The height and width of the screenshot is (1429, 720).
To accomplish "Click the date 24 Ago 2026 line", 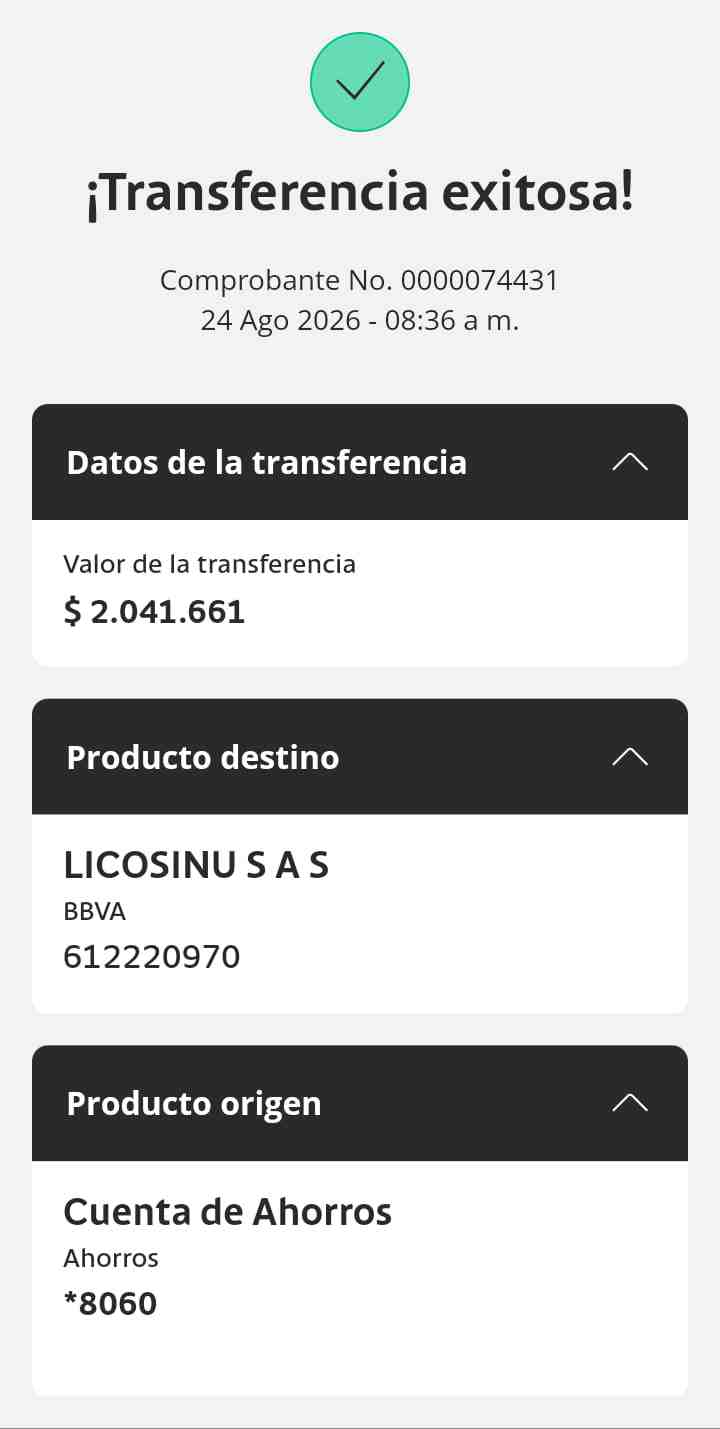I will coord(360,321).
